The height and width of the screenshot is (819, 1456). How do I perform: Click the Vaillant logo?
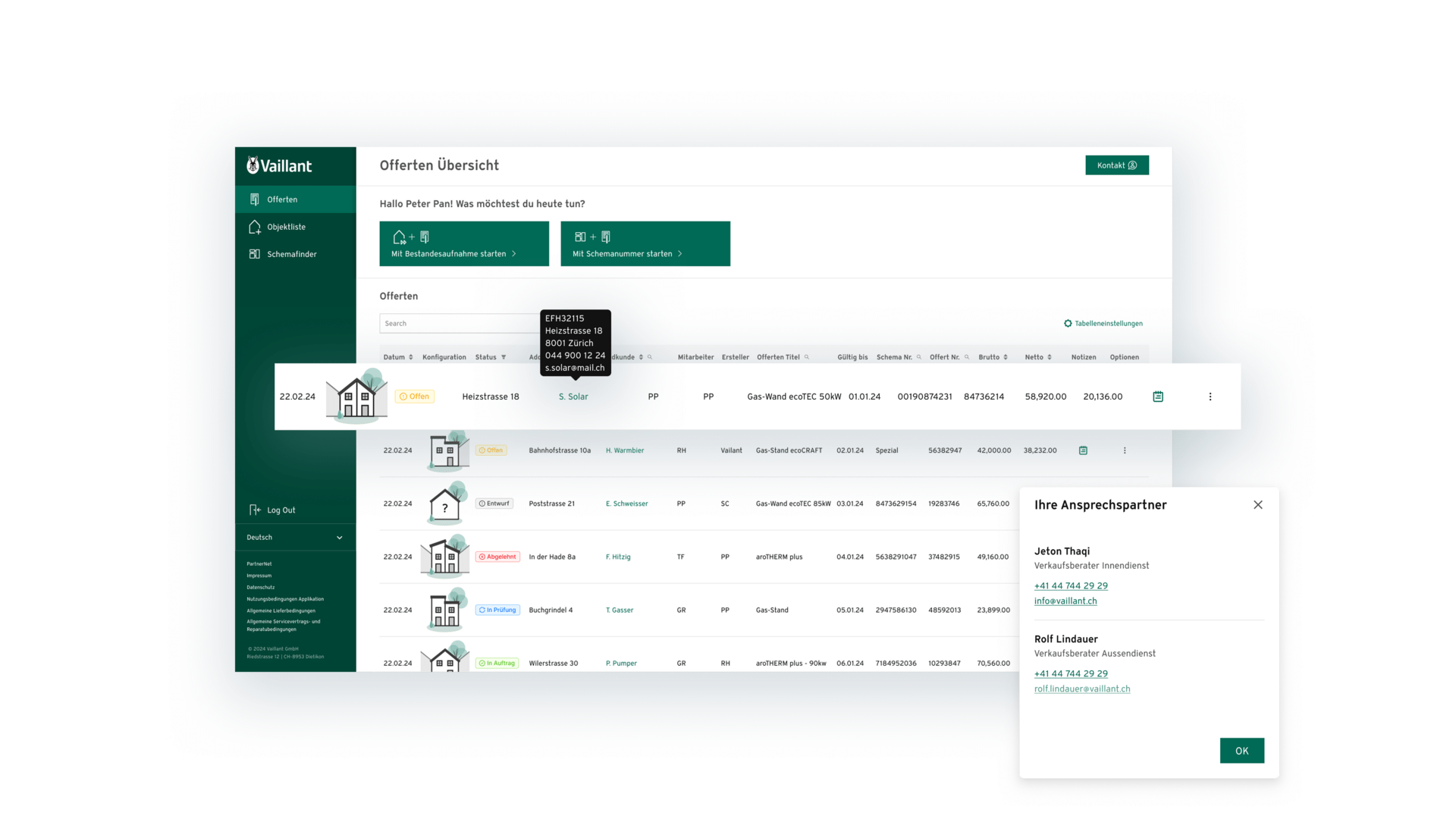pos(279,165)
